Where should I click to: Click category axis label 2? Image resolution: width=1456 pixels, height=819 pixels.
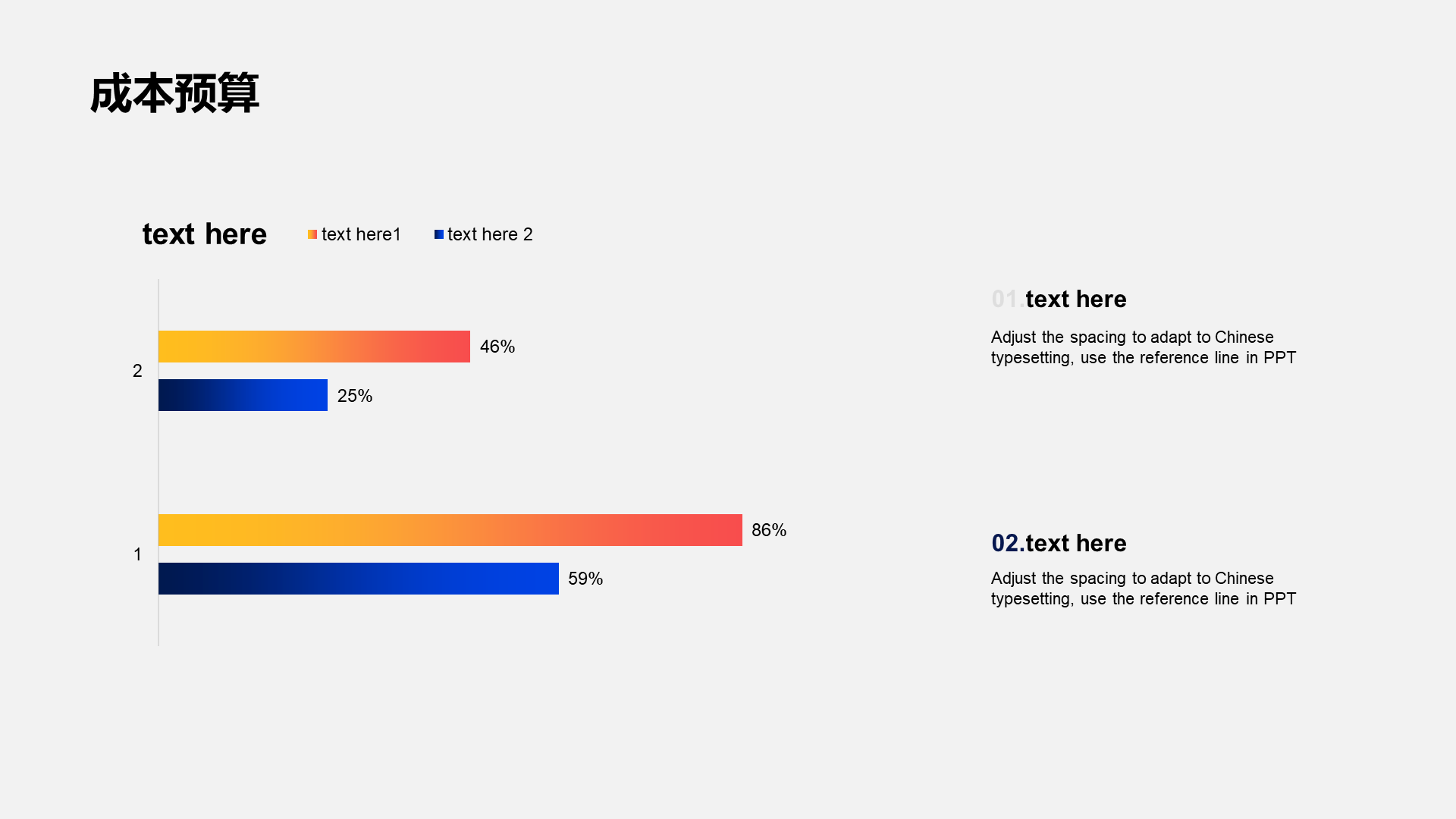(x=137, y=371)
